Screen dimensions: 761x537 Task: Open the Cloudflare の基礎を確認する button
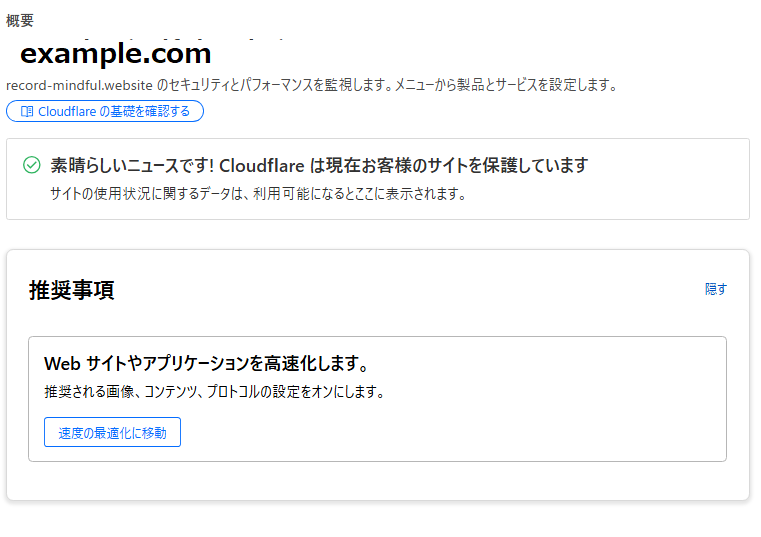[105, 111]
